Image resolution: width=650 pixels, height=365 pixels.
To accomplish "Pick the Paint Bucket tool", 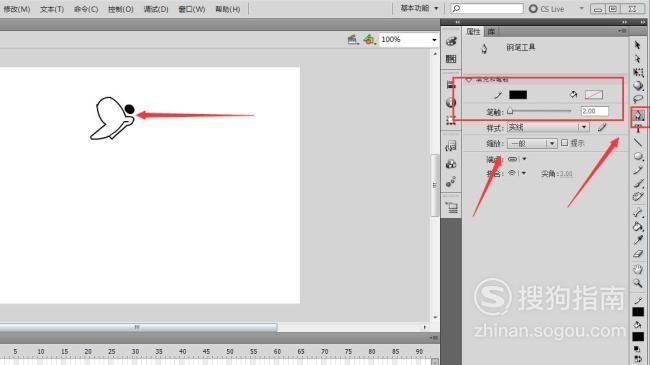I will [638, 226].
